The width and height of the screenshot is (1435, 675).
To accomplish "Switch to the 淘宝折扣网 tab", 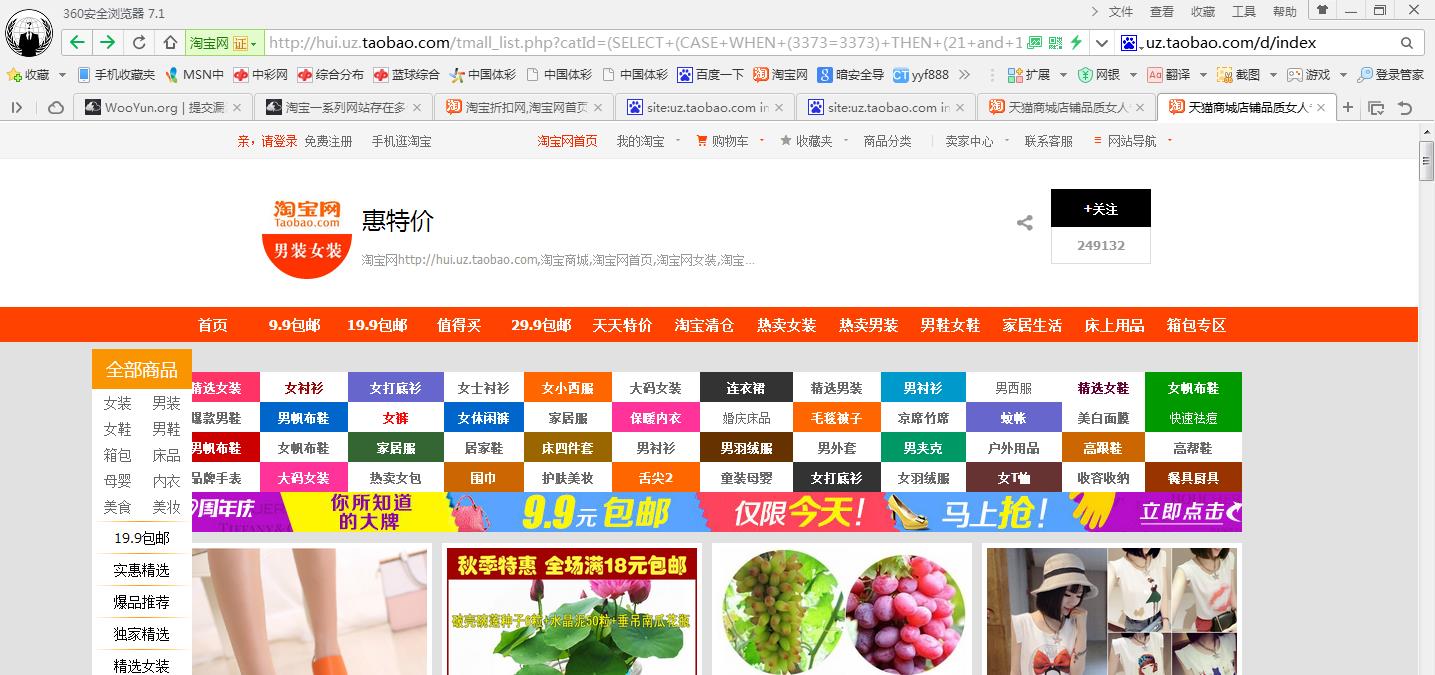I will point(525,108).
